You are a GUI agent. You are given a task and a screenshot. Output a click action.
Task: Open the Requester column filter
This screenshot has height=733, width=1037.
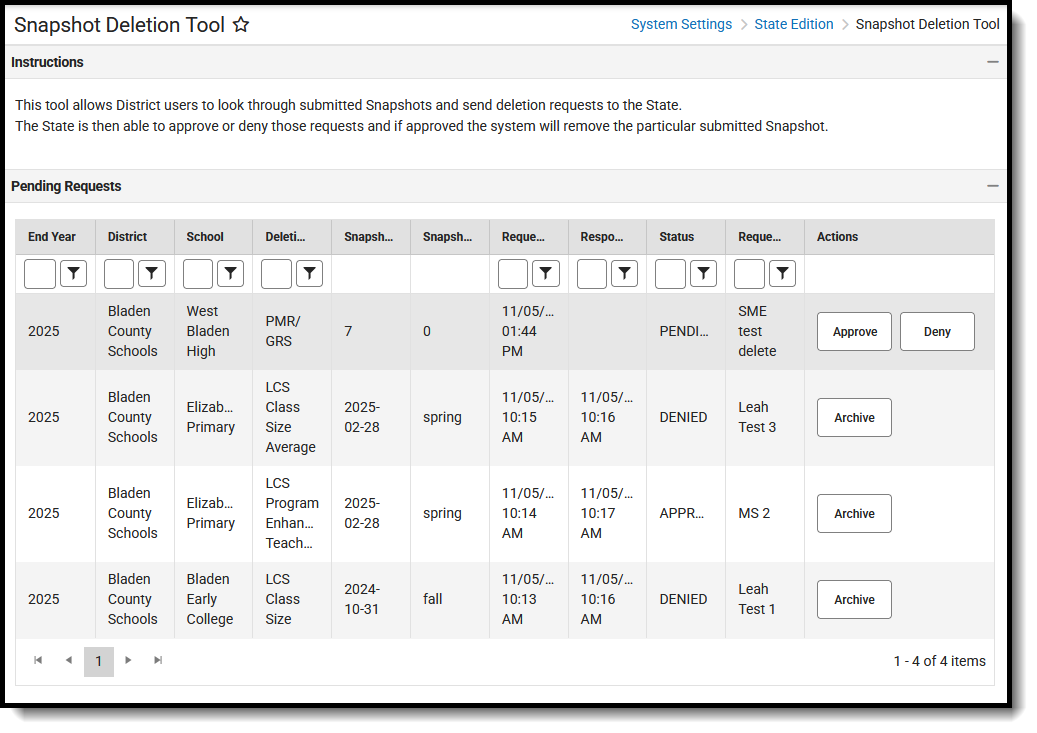[x=782, y=273]
